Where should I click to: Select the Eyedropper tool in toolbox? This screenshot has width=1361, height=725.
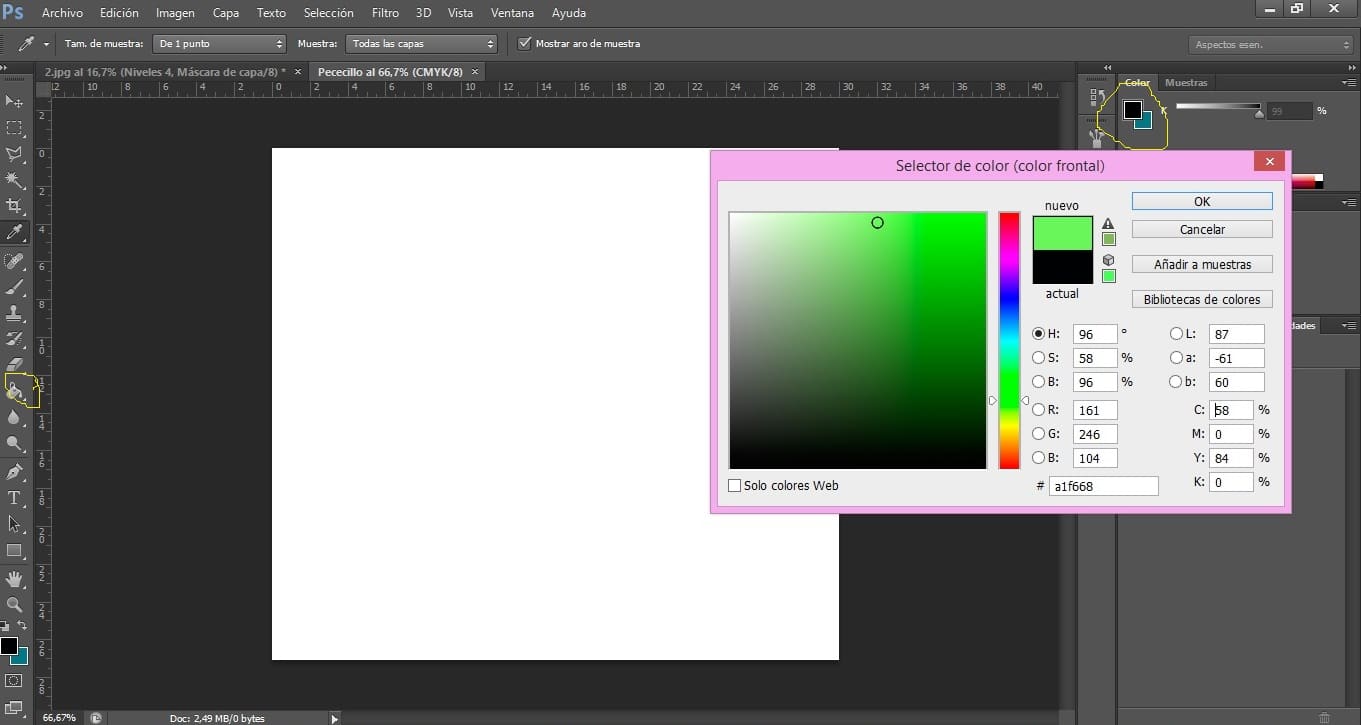pyautogui.click(x=14, y=233)
